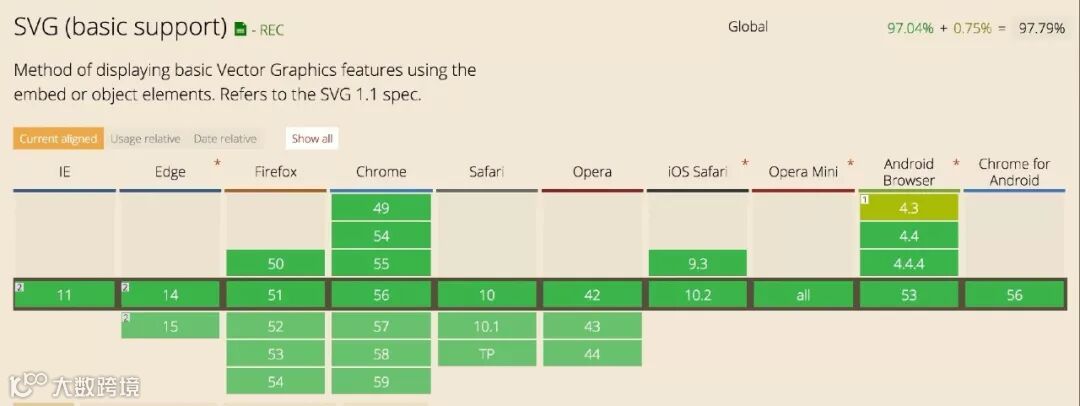Open the REC specification link
1080x406 pixels.
[x=271, y=30]
